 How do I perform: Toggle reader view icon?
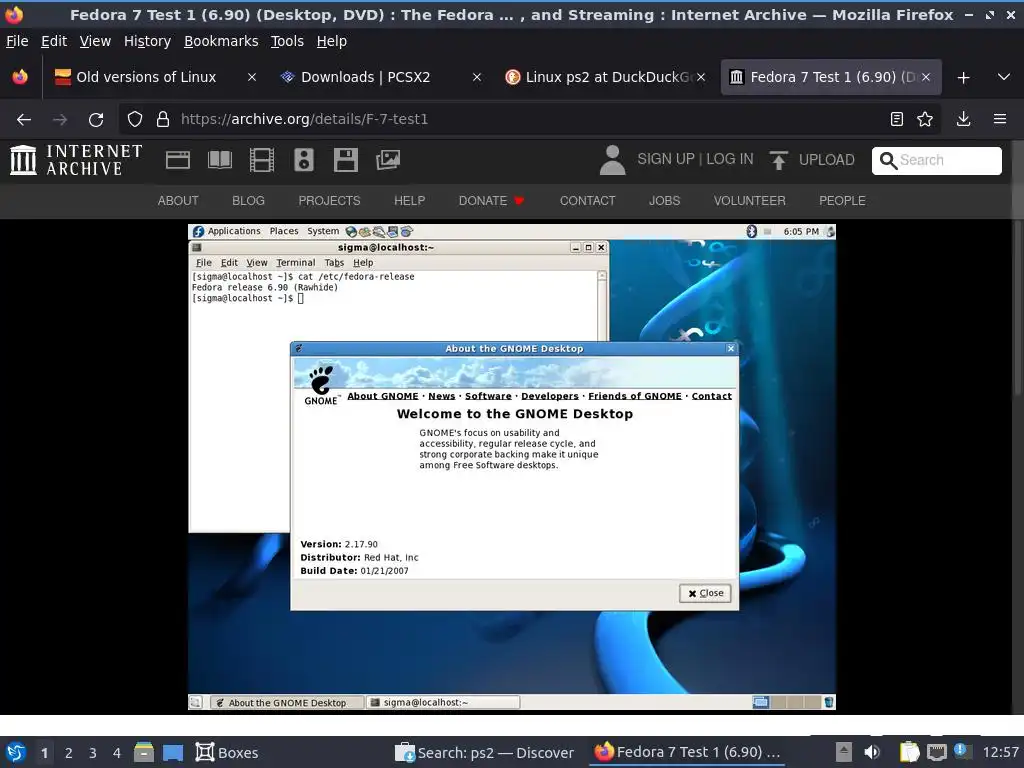point(897,120)
